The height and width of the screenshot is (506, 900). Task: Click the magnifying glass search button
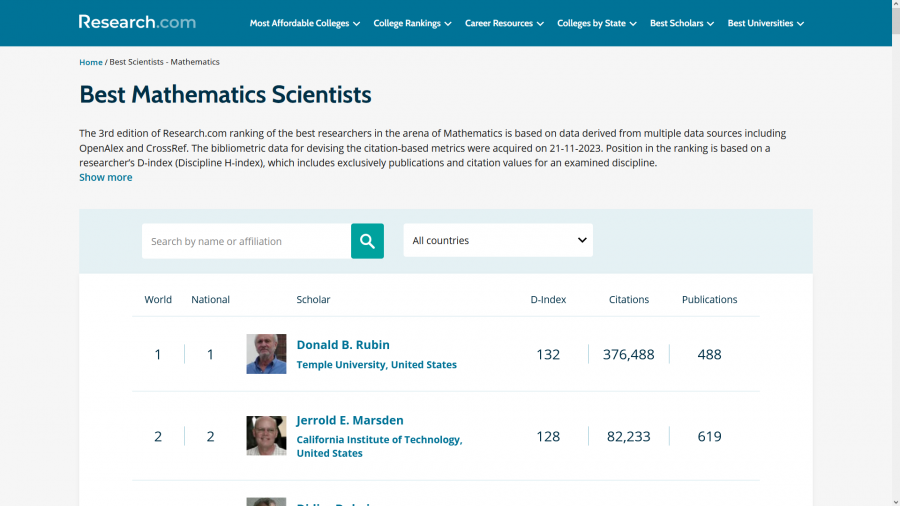click(x=367, y=241)
